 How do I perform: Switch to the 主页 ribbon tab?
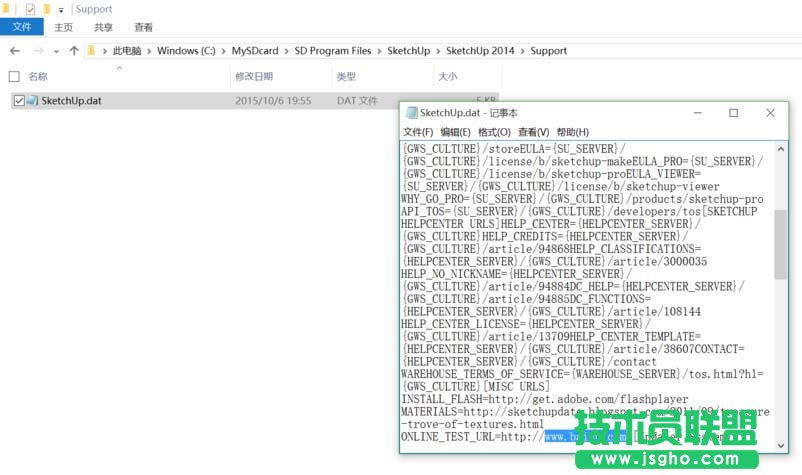(63, 28)
